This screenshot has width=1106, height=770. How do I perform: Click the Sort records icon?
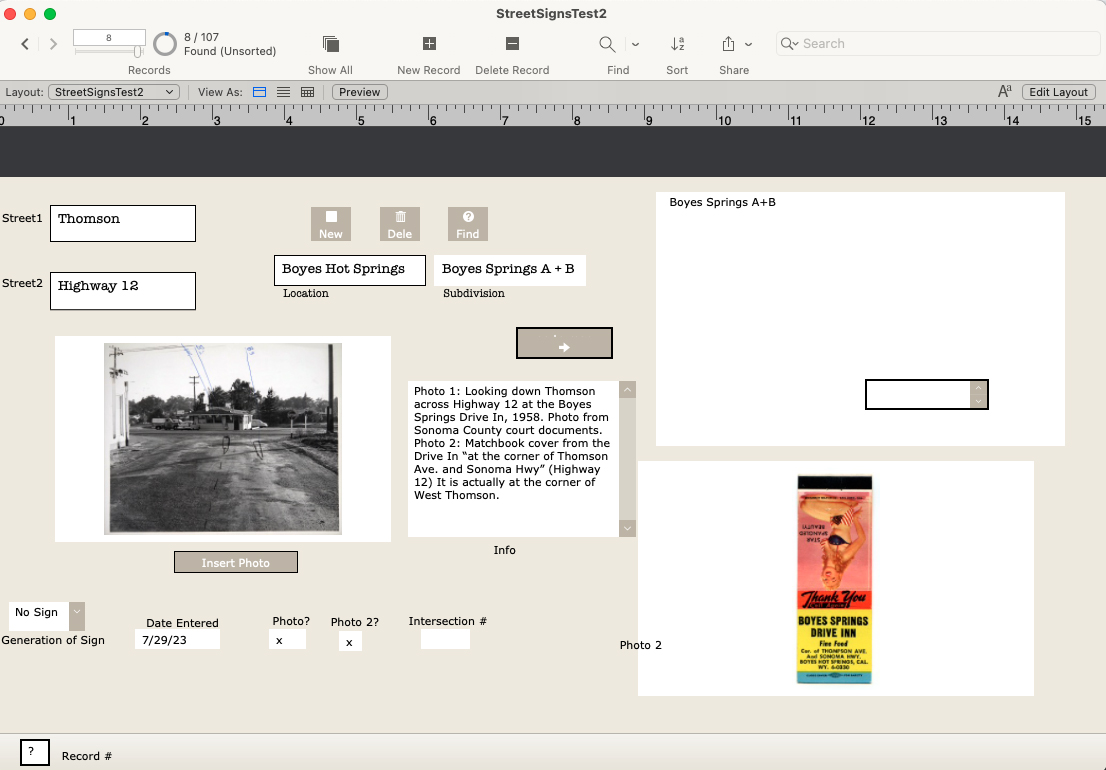tap(677, 44)
